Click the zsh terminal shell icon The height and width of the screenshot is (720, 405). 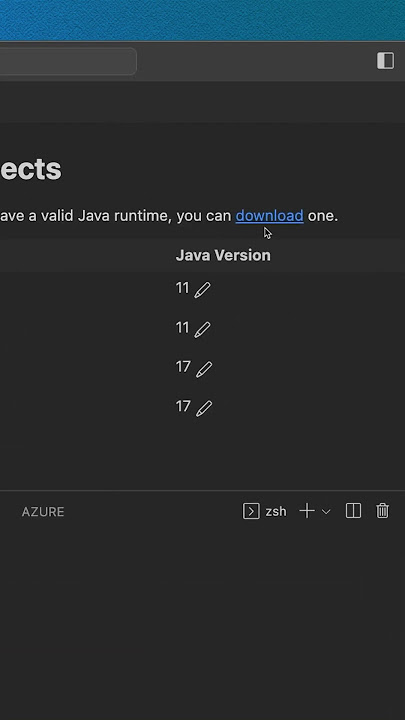pyautogui.click(x=251, y=511)
